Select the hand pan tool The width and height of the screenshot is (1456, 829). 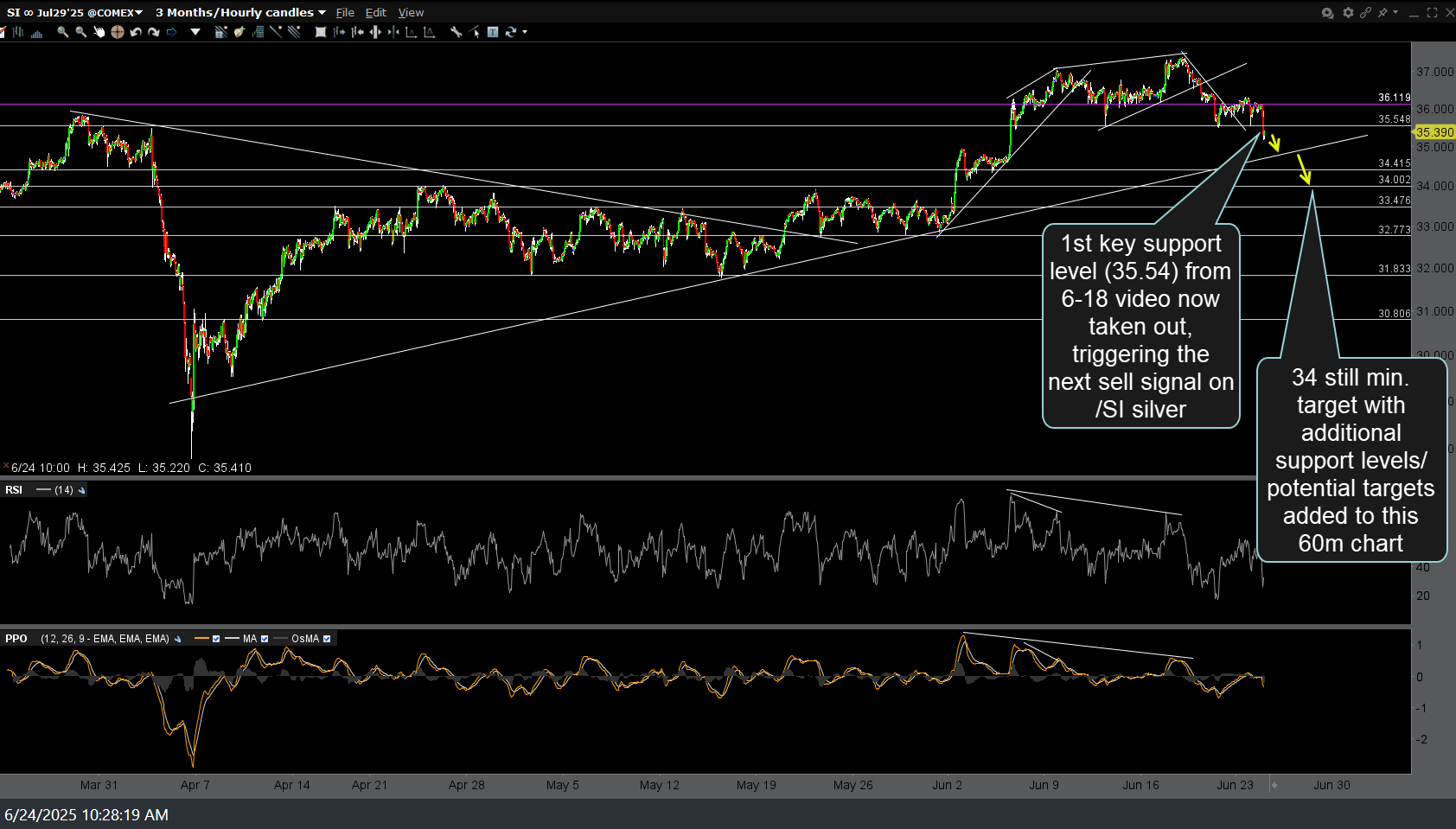[x=99, y=32]
